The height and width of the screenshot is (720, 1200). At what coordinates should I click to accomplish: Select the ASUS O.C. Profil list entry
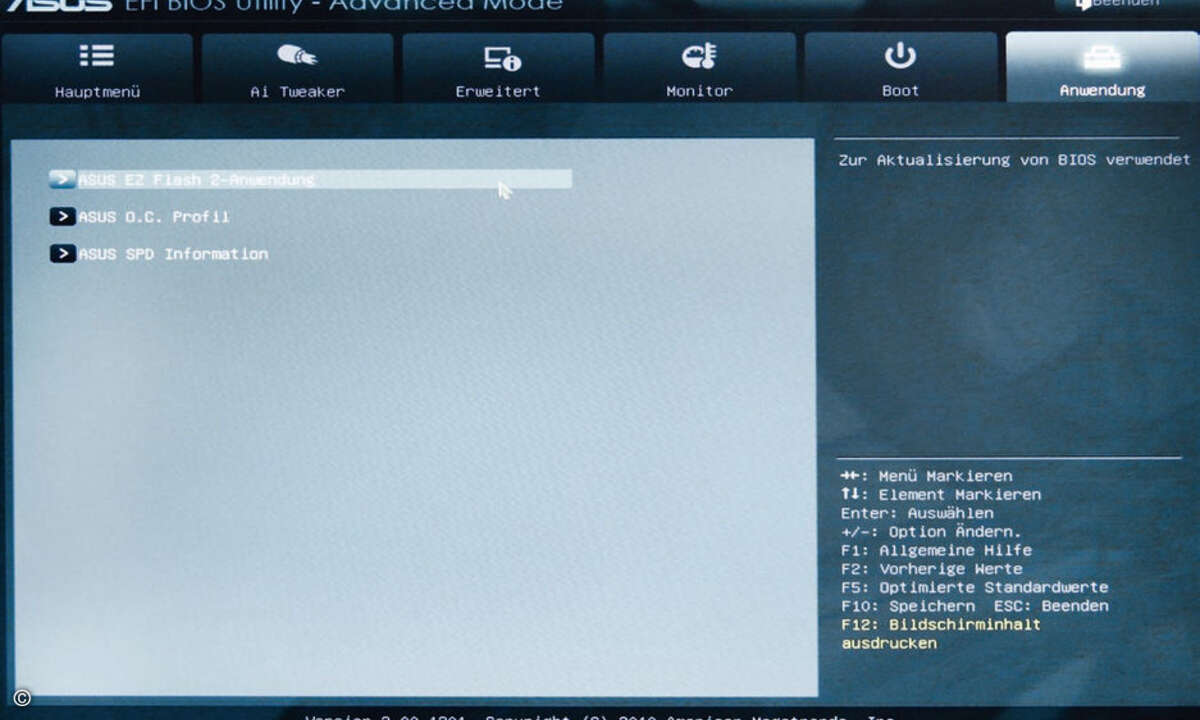coord(155,216)
